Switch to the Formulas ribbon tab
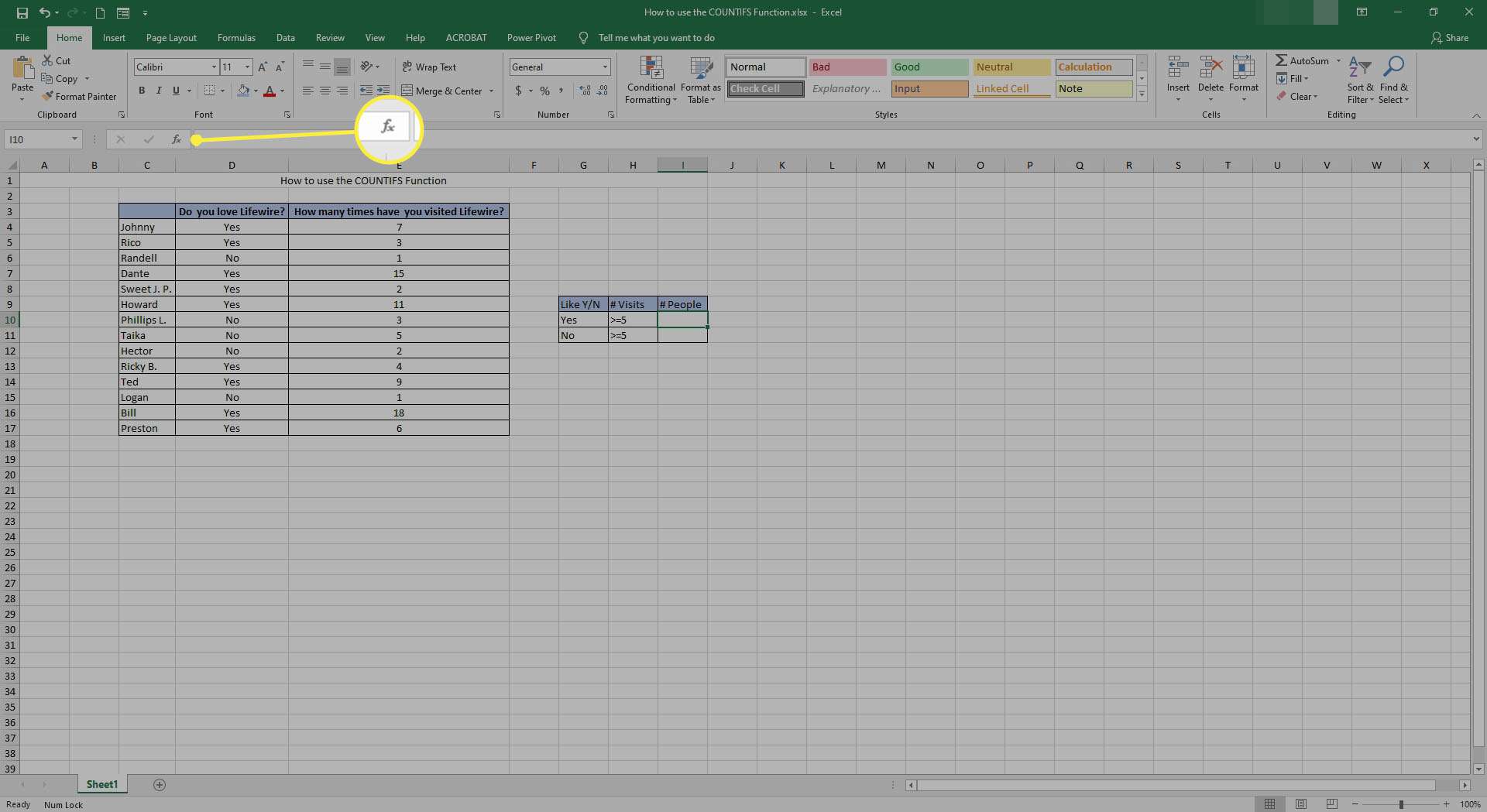1487x812 pixels. [236, 38]
